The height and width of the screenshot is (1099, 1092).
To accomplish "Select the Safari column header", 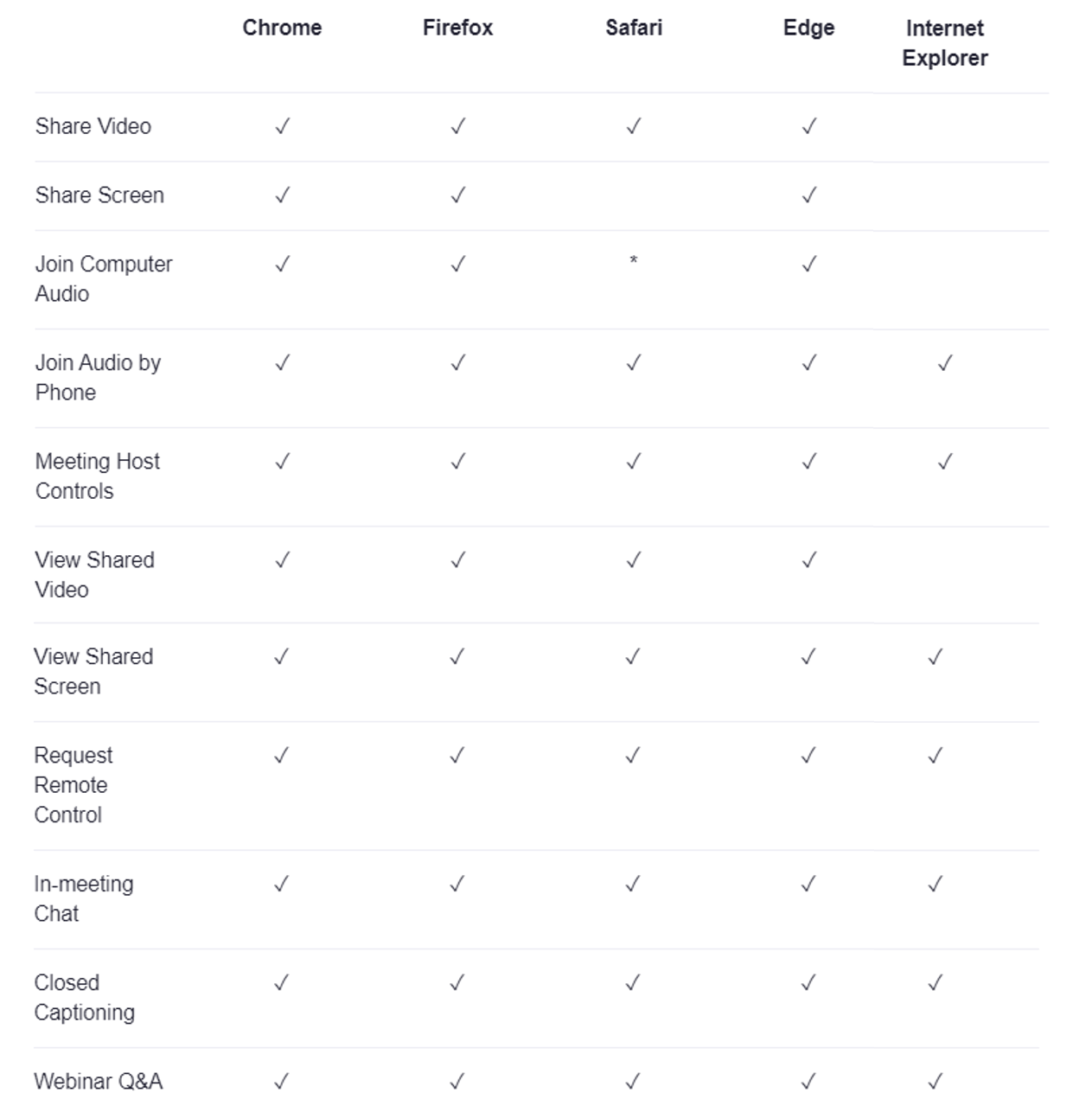I will (634, 28).
